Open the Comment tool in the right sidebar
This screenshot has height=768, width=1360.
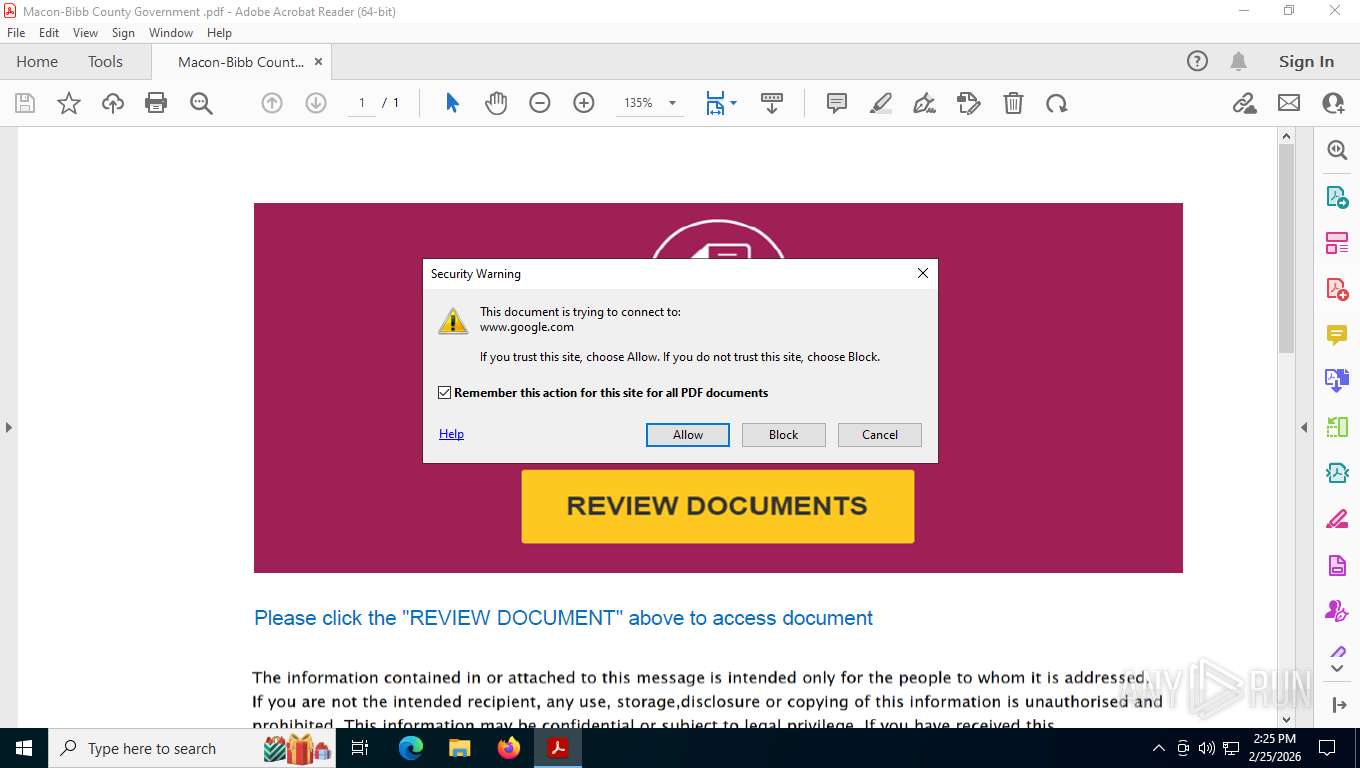click(x=1337, y=335)
